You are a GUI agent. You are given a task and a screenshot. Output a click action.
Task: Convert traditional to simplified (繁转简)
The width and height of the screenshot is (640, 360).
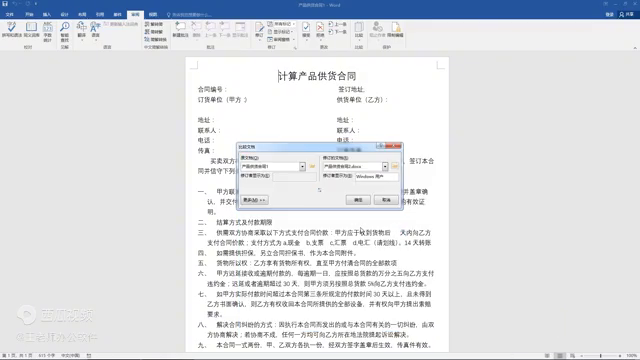point(154,24)
